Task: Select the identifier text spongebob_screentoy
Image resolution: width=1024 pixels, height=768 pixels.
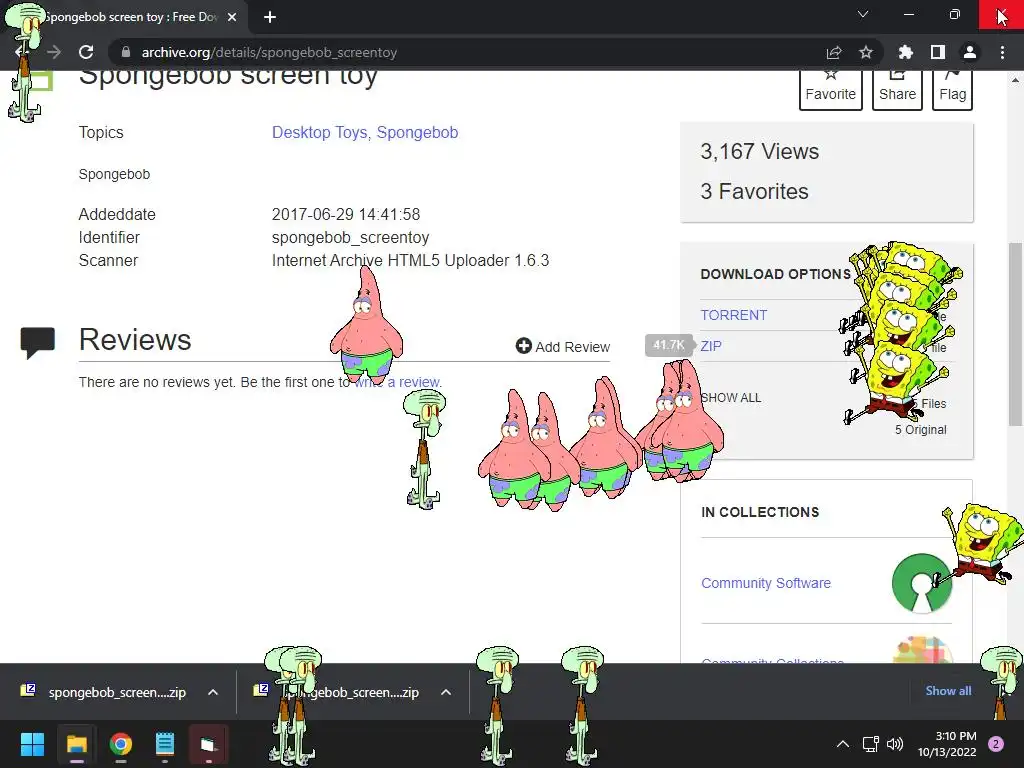Action: click(x=350, y=238)
